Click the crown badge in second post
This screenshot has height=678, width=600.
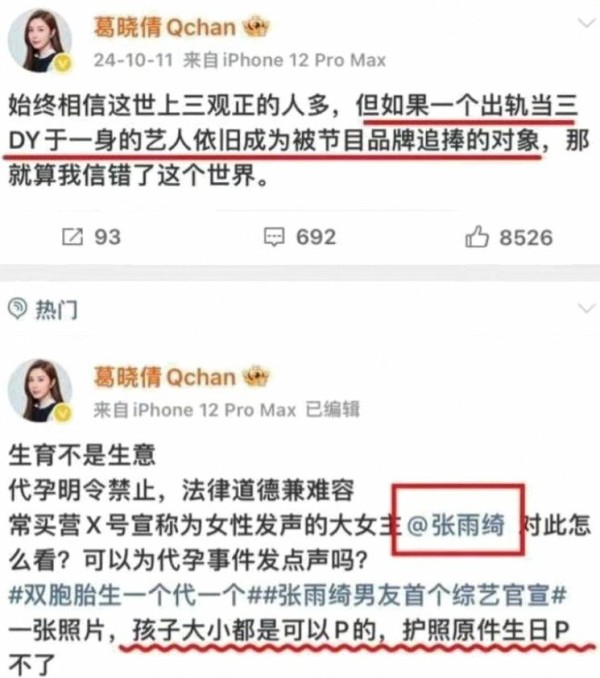[x=256, y=377]
